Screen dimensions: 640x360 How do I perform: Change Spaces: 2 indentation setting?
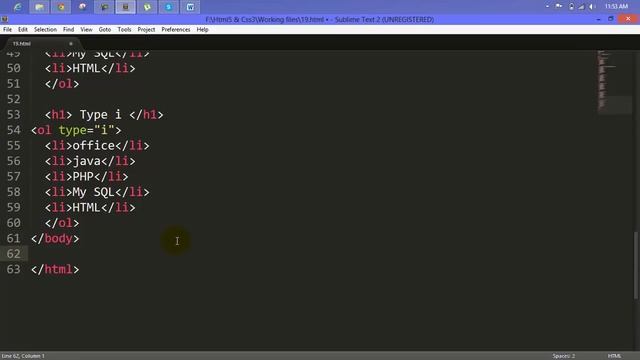pyautogui.click(x=564, y=356)
